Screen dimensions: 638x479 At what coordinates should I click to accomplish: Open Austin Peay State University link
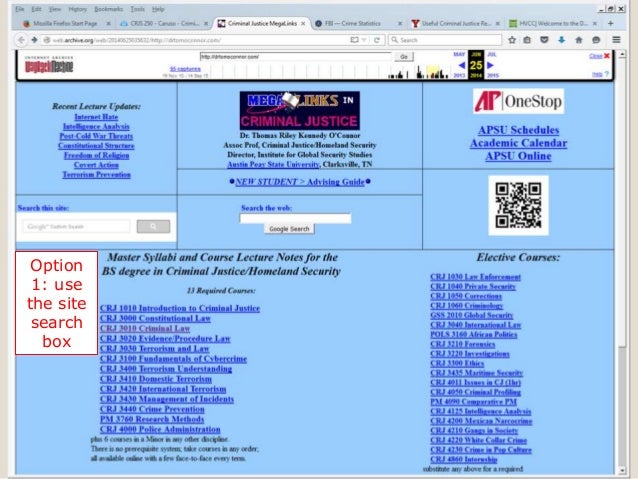tap(273, 164)
